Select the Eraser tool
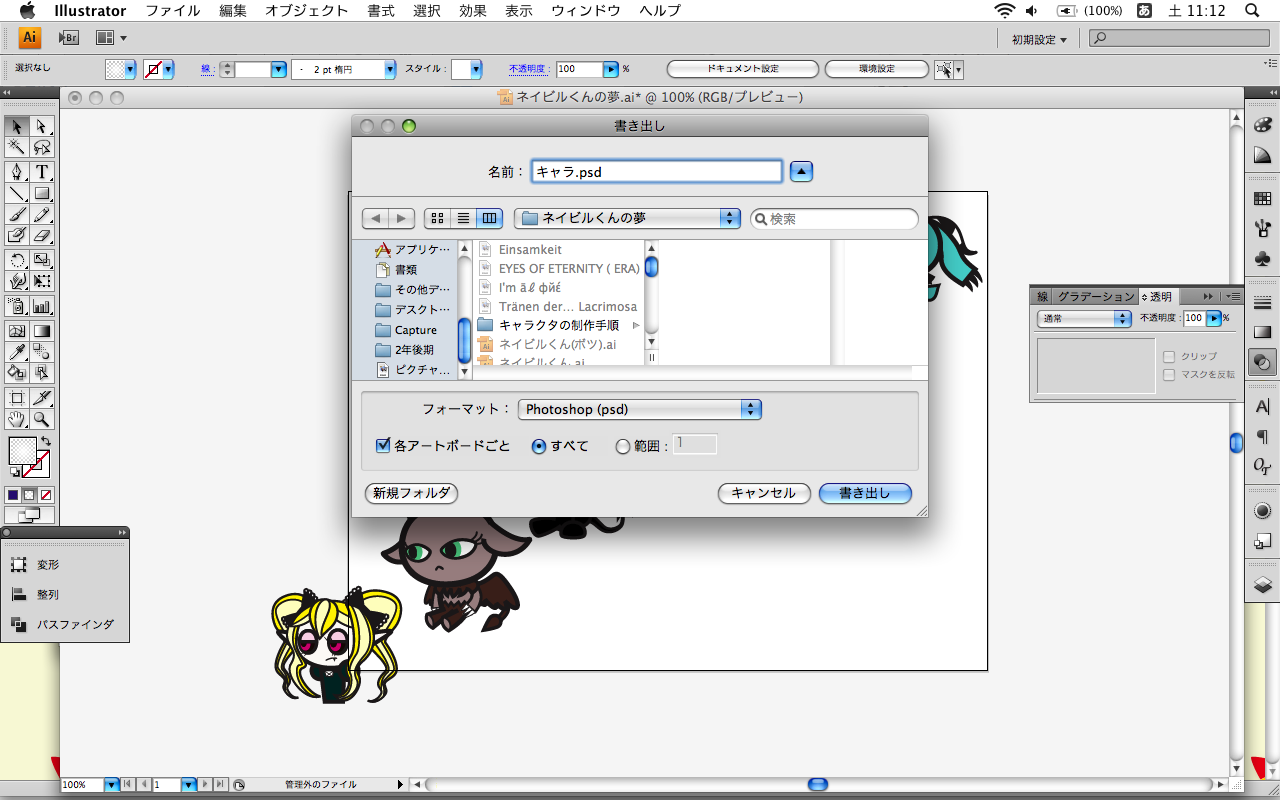Viewport: 1280px width, 800px height. [42, 235]
